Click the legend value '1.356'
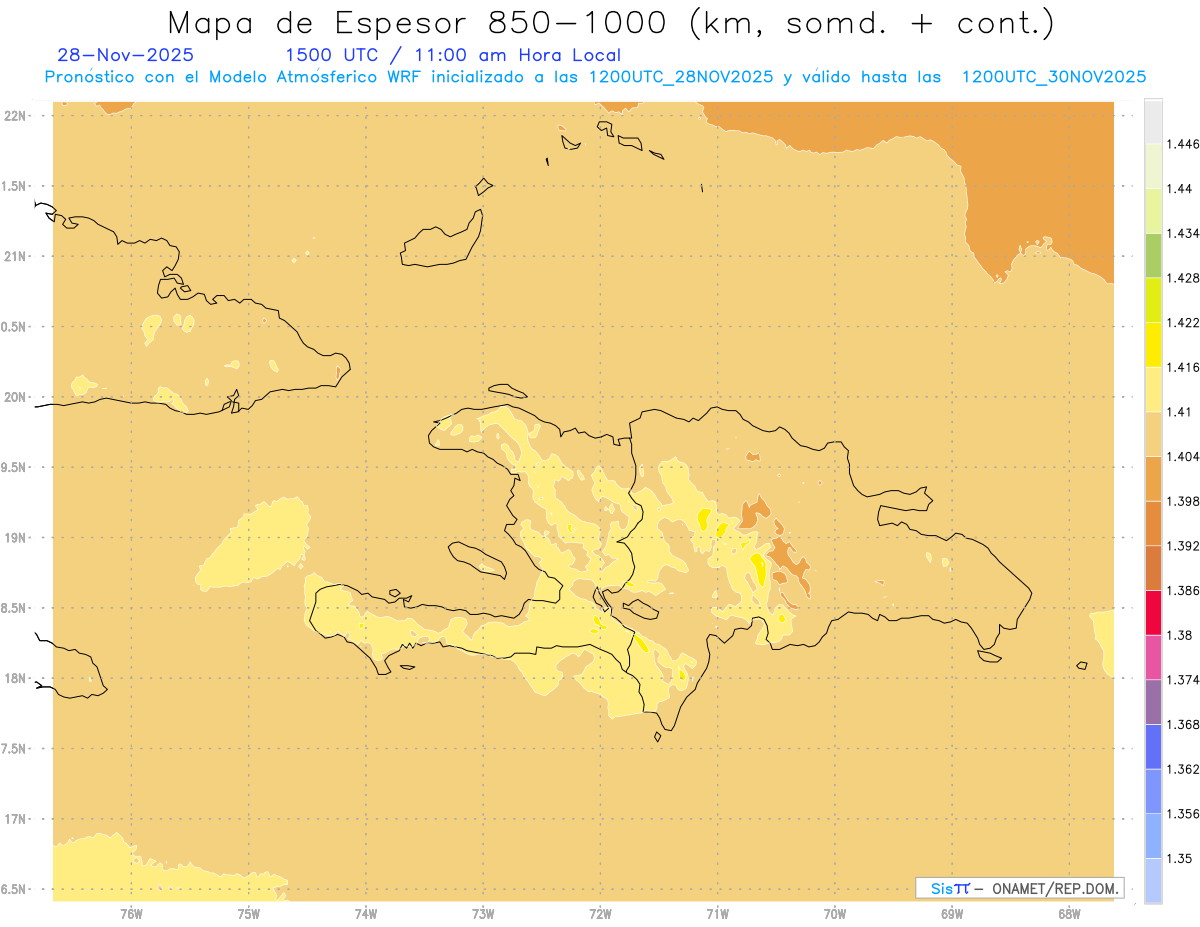Viewport: 1200px width, 927px height. point(1184,814)
